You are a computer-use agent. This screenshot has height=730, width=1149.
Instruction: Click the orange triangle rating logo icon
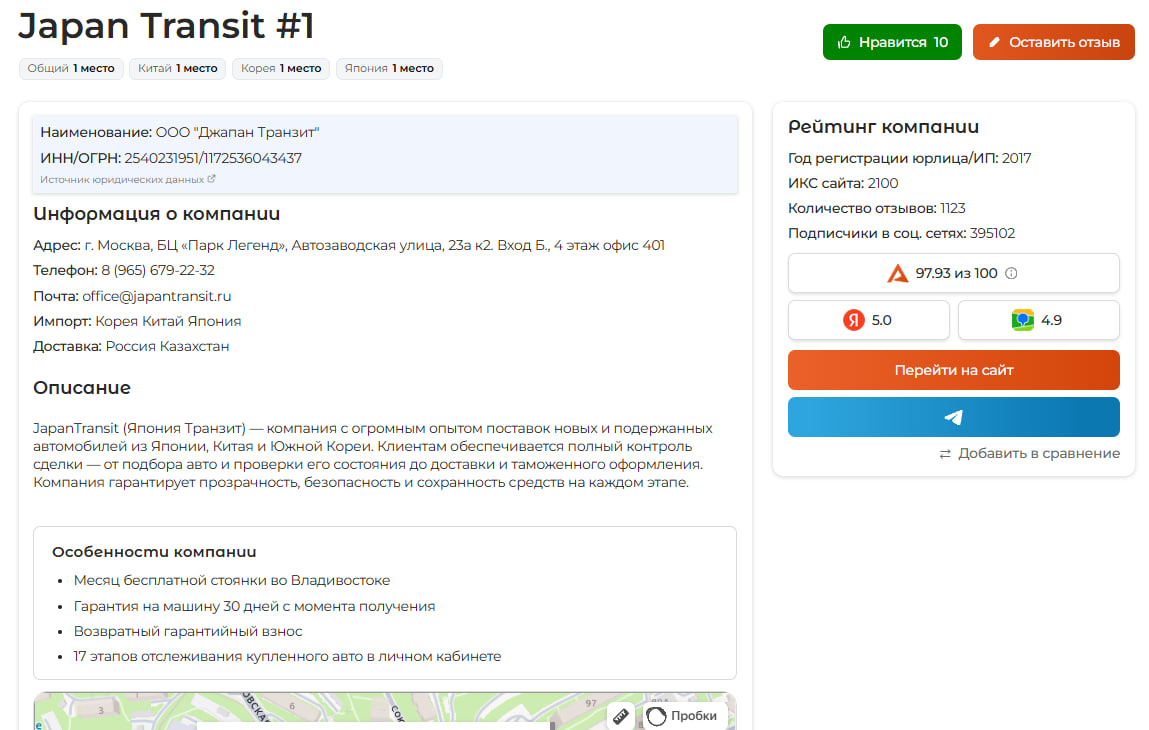tap(898, 273)
